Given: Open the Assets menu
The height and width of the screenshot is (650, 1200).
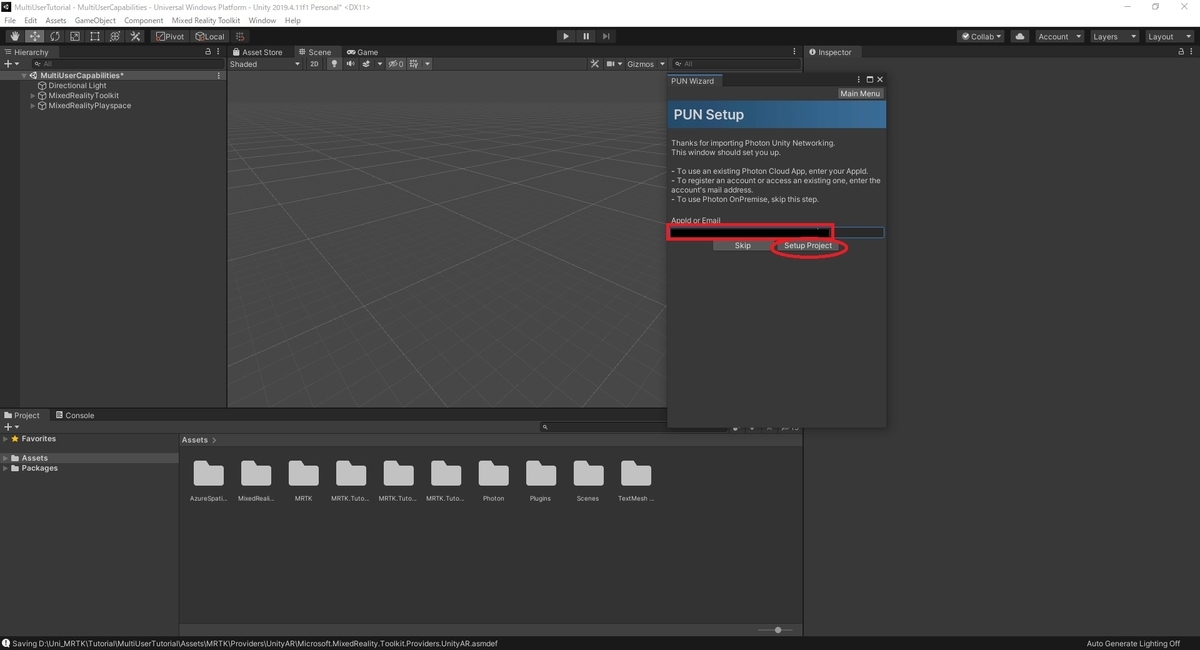Looking at the screenshot, I should 56,20.
